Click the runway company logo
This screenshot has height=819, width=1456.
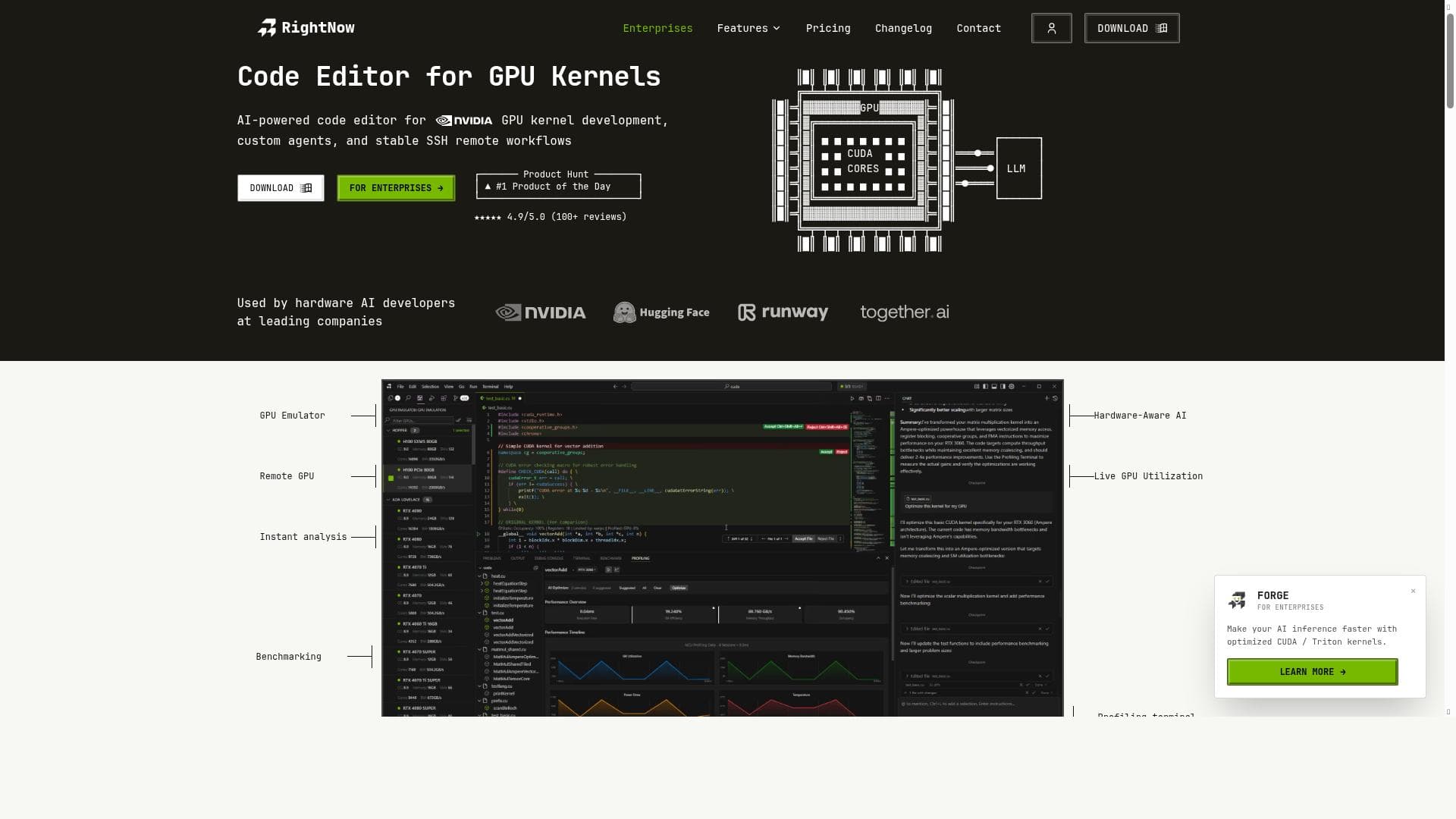tap(783, 312)
